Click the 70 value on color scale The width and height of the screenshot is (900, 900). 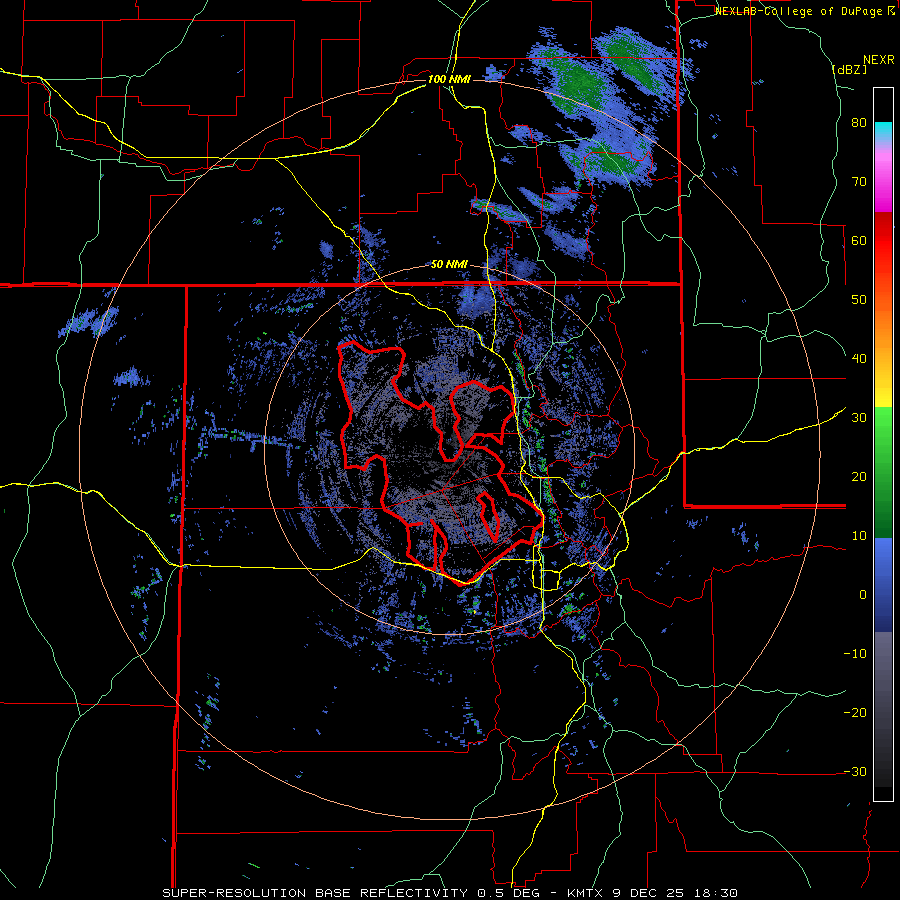pos(859,182)
